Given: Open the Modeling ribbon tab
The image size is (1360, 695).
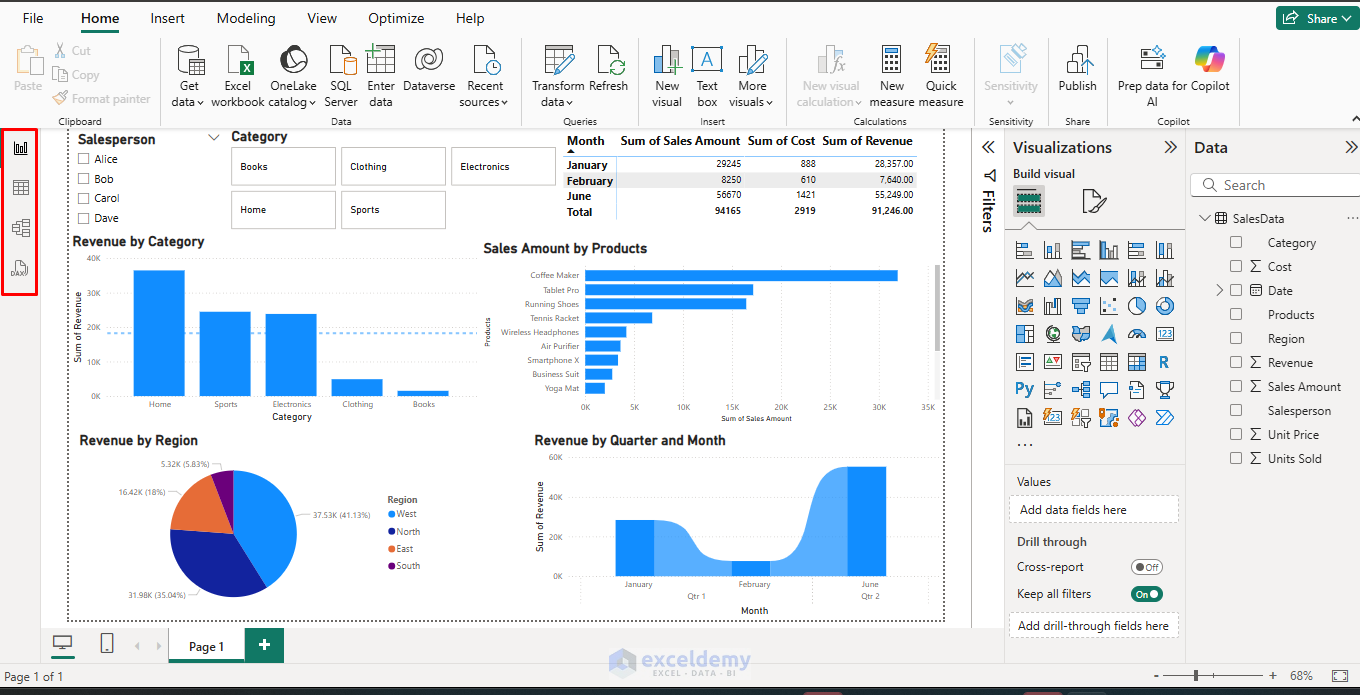Looking at the screenshot, I should pyautogui.click(x=246, y=18).
